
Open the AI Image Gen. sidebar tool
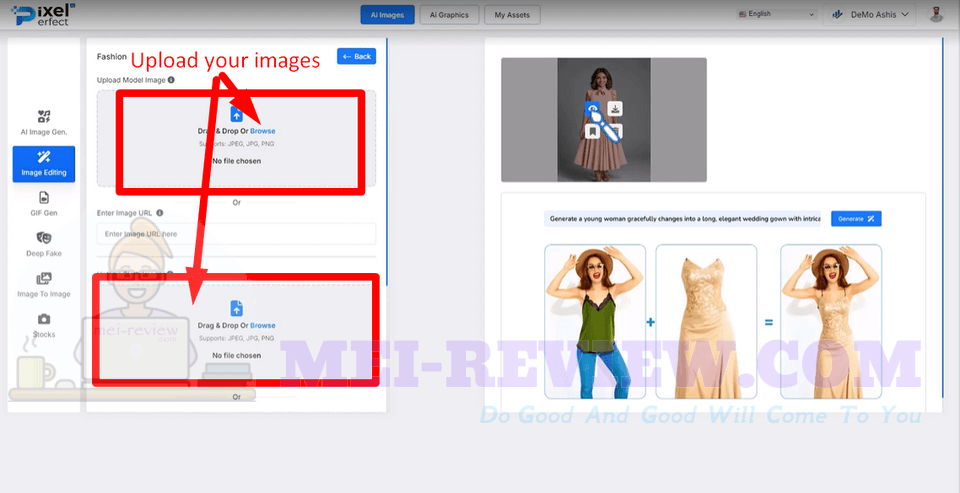tap(43, 122)
